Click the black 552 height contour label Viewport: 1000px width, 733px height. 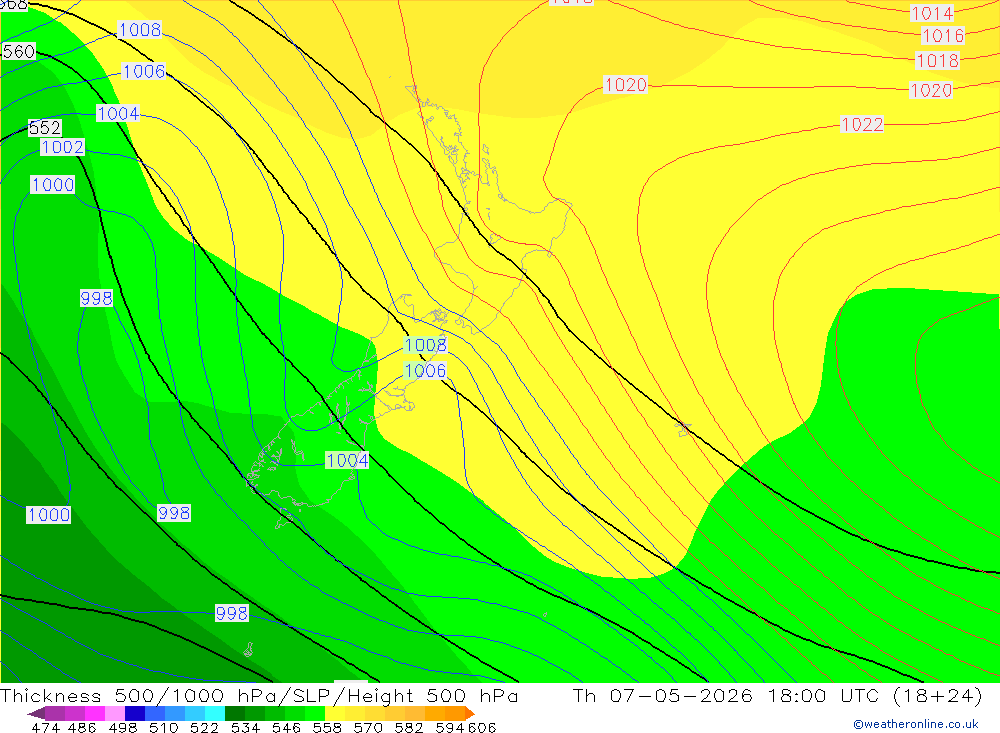[x=45, y=128]
